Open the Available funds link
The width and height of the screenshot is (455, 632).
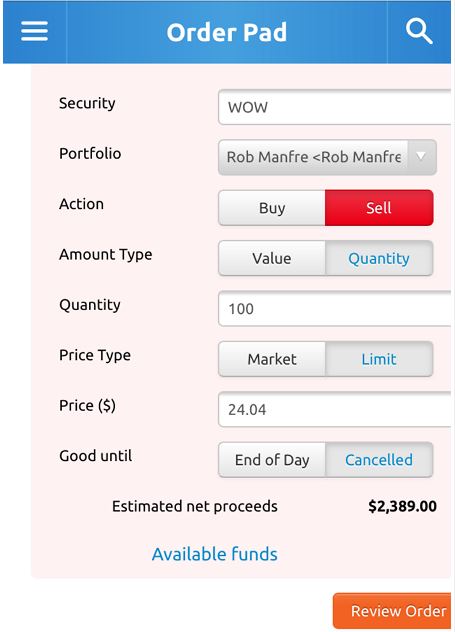click(x=214, y=554)
